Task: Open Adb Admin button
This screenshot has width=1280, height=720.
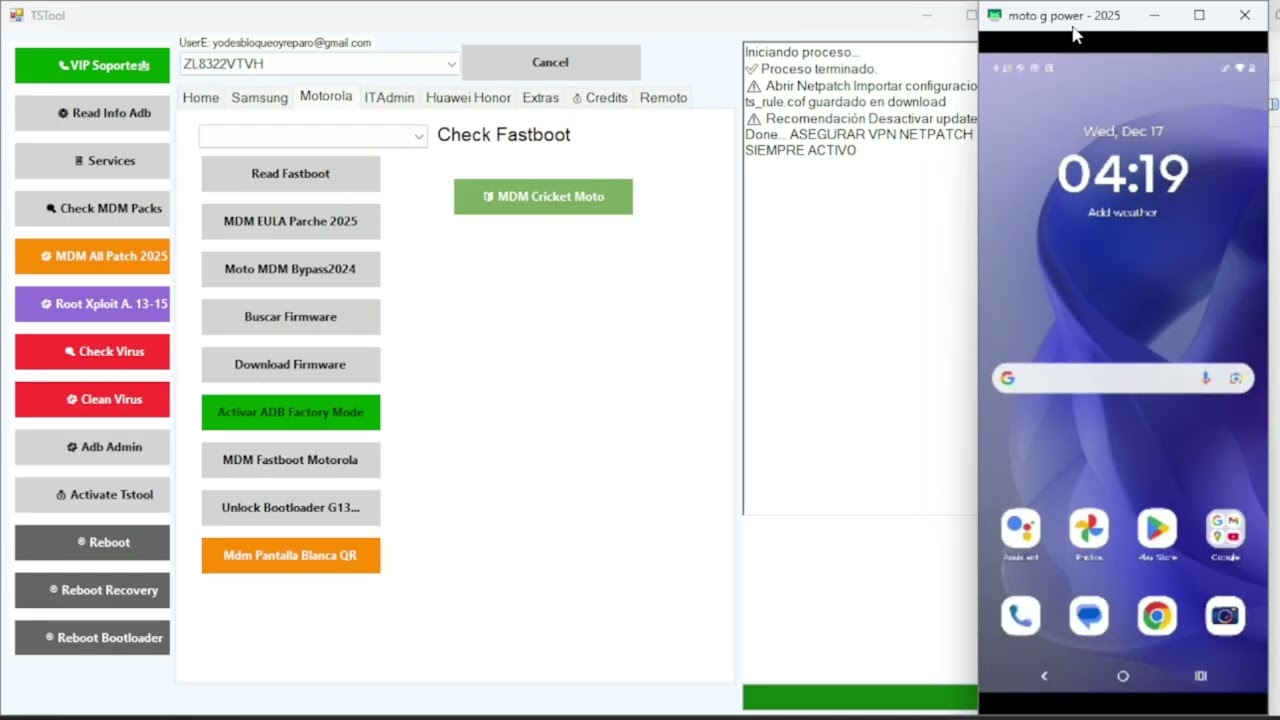Action: pos(92,447)
